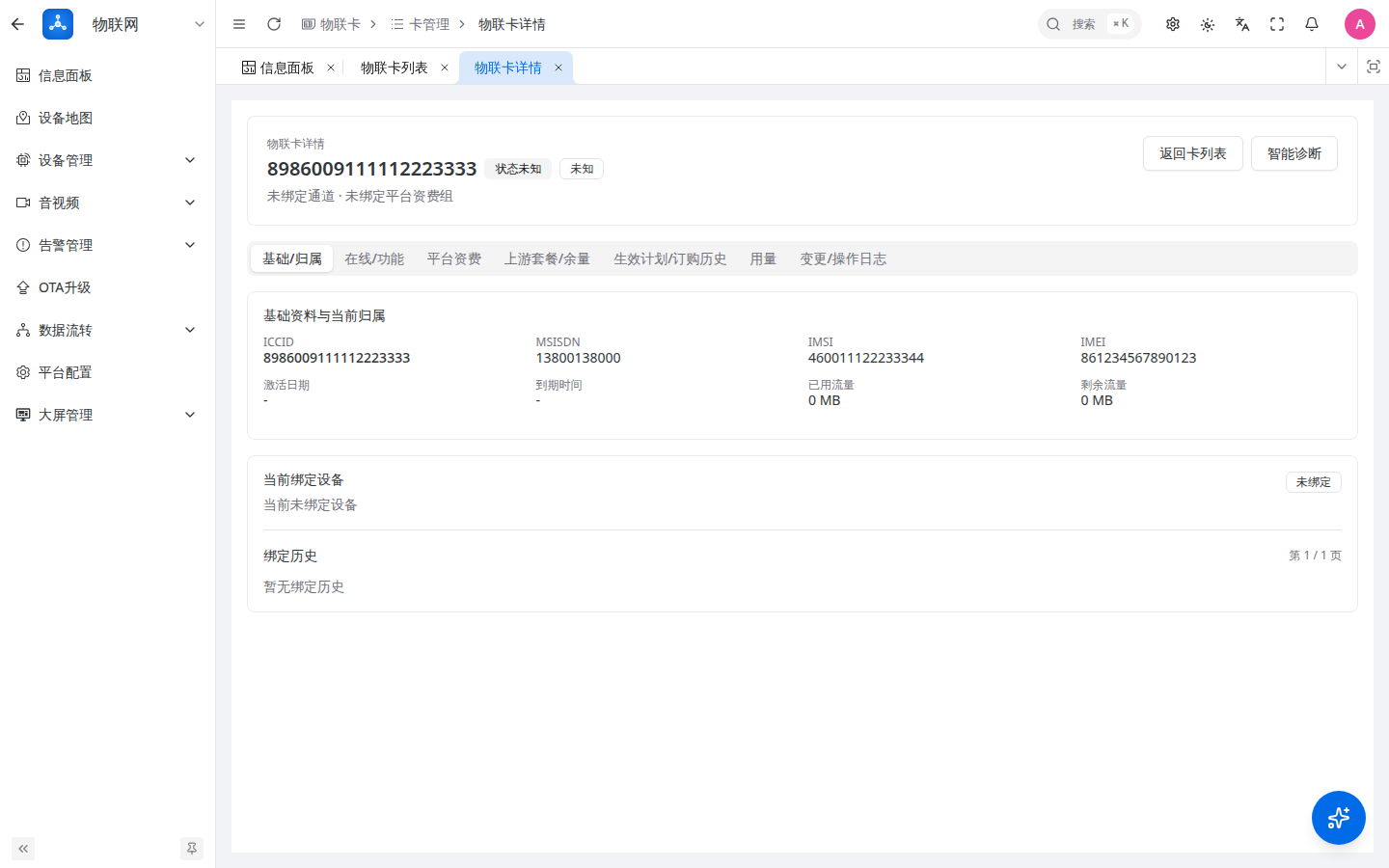Viewport: 1389px width, 868px height.
Task: Close the 信息面板 page tab
Action: click(331, 68)
